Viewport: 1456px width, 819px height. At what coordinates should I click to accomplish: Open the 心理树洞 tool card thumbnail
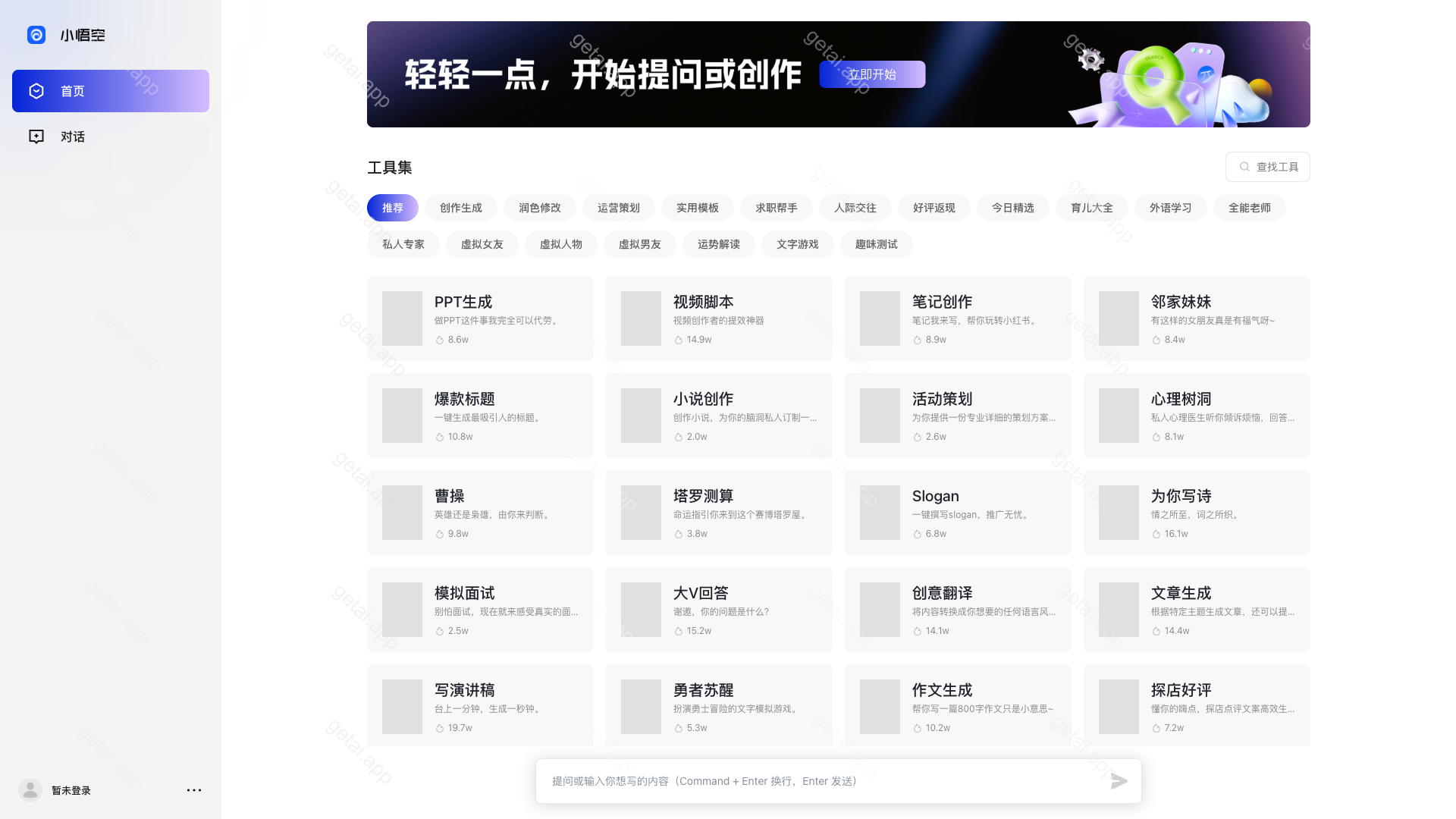point(1119,416)
